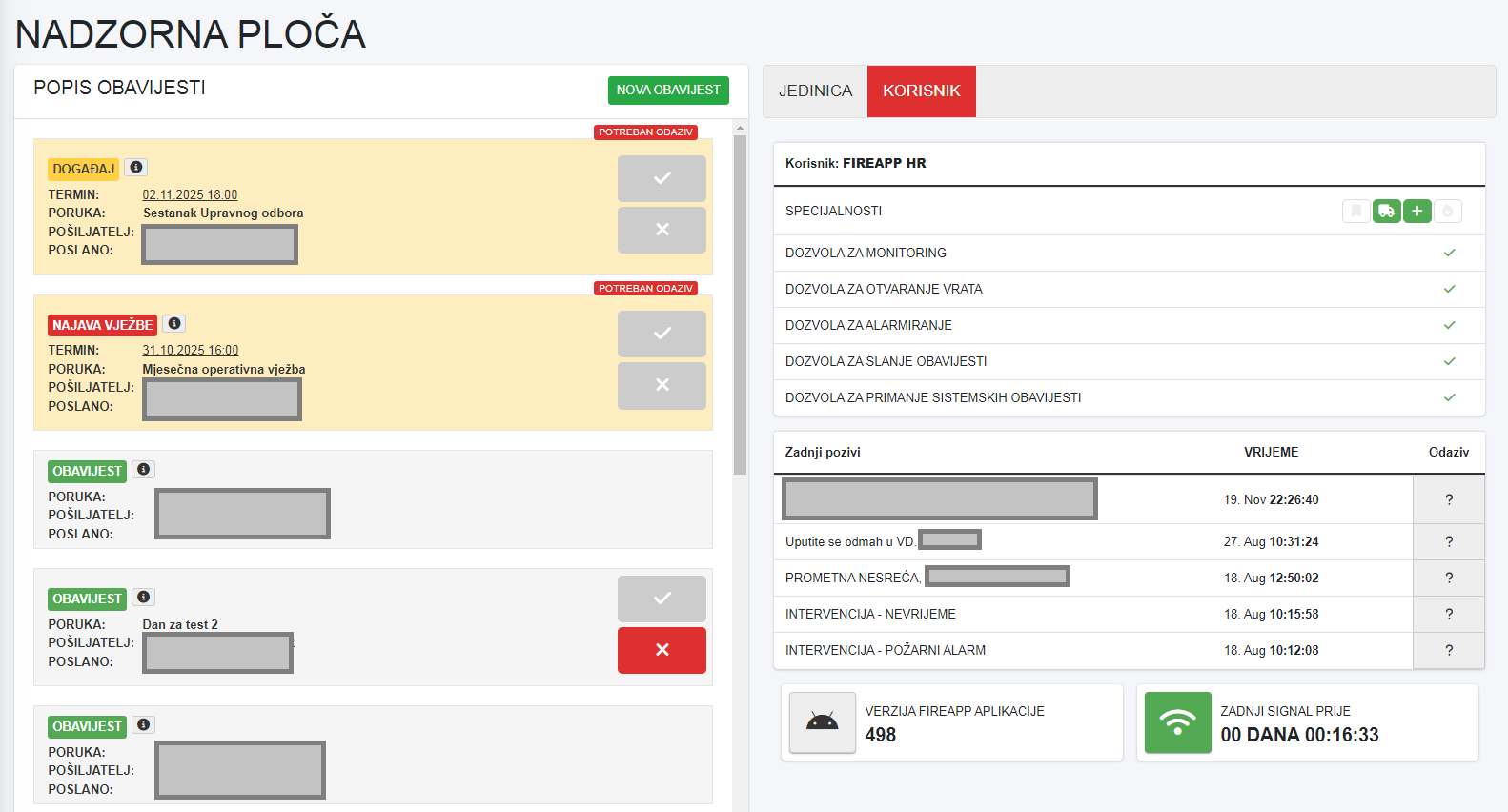Open info icon next to DOGAĐAJ label
This screenshot has height=812, width=1508.
pyautogui.click(x=136, y=168)
